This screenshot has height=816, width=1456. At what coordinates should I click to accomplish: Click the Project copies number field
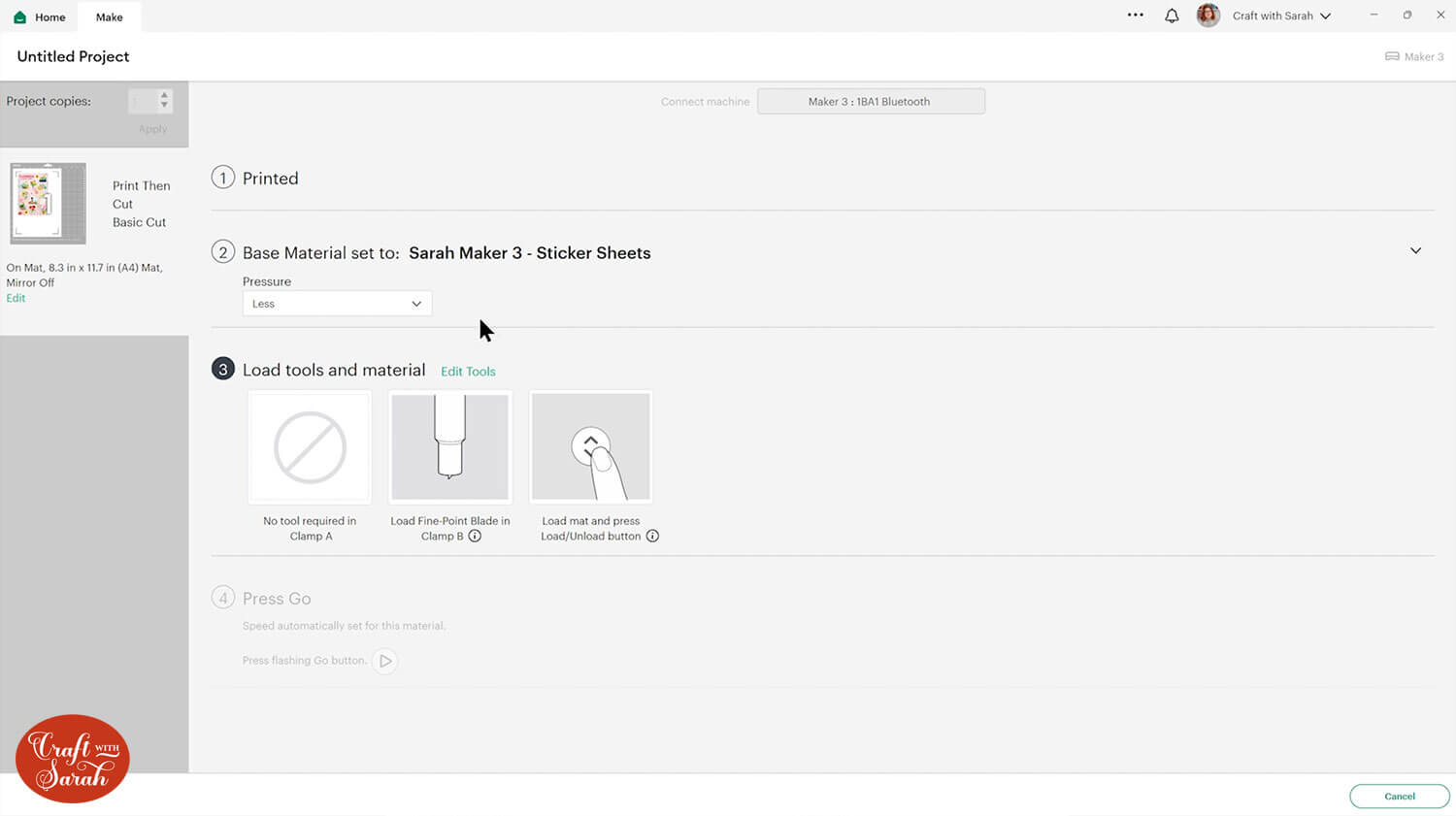[x=143, y=101]
